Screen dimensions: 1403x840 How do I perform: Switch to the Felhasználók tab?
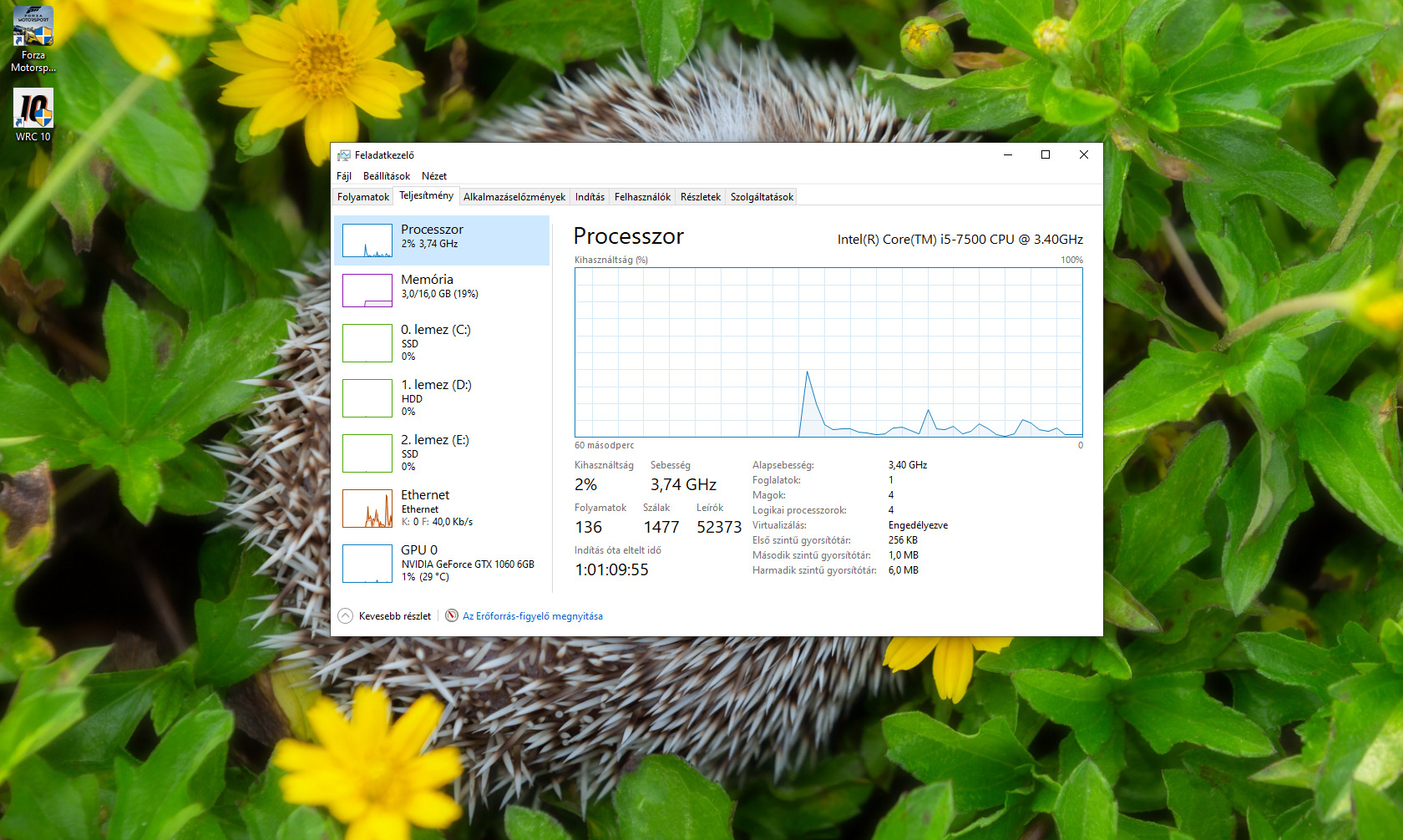[x=642, y=197]
